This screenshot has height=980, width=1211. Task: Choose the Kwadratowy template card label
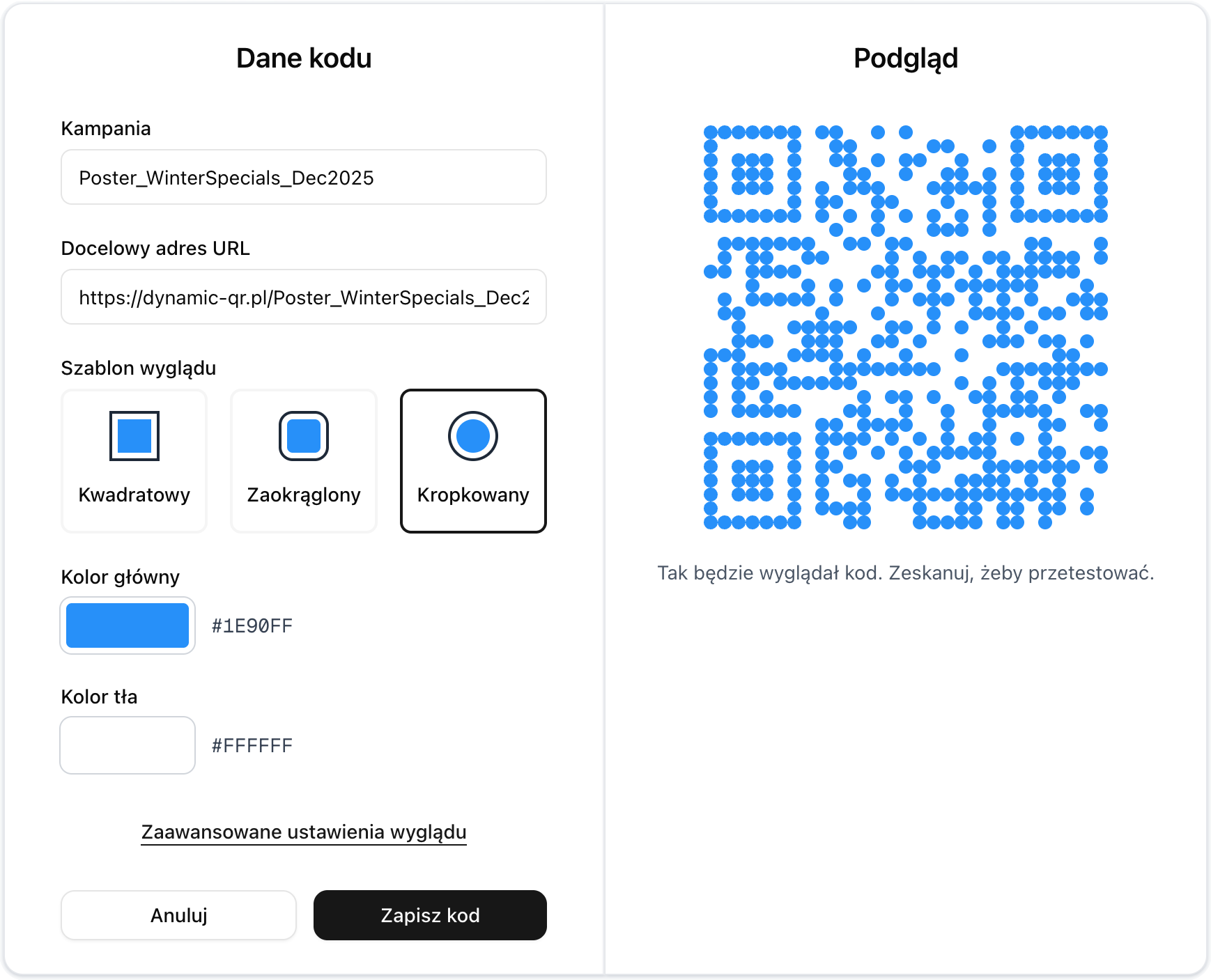[x=134, y=495]
